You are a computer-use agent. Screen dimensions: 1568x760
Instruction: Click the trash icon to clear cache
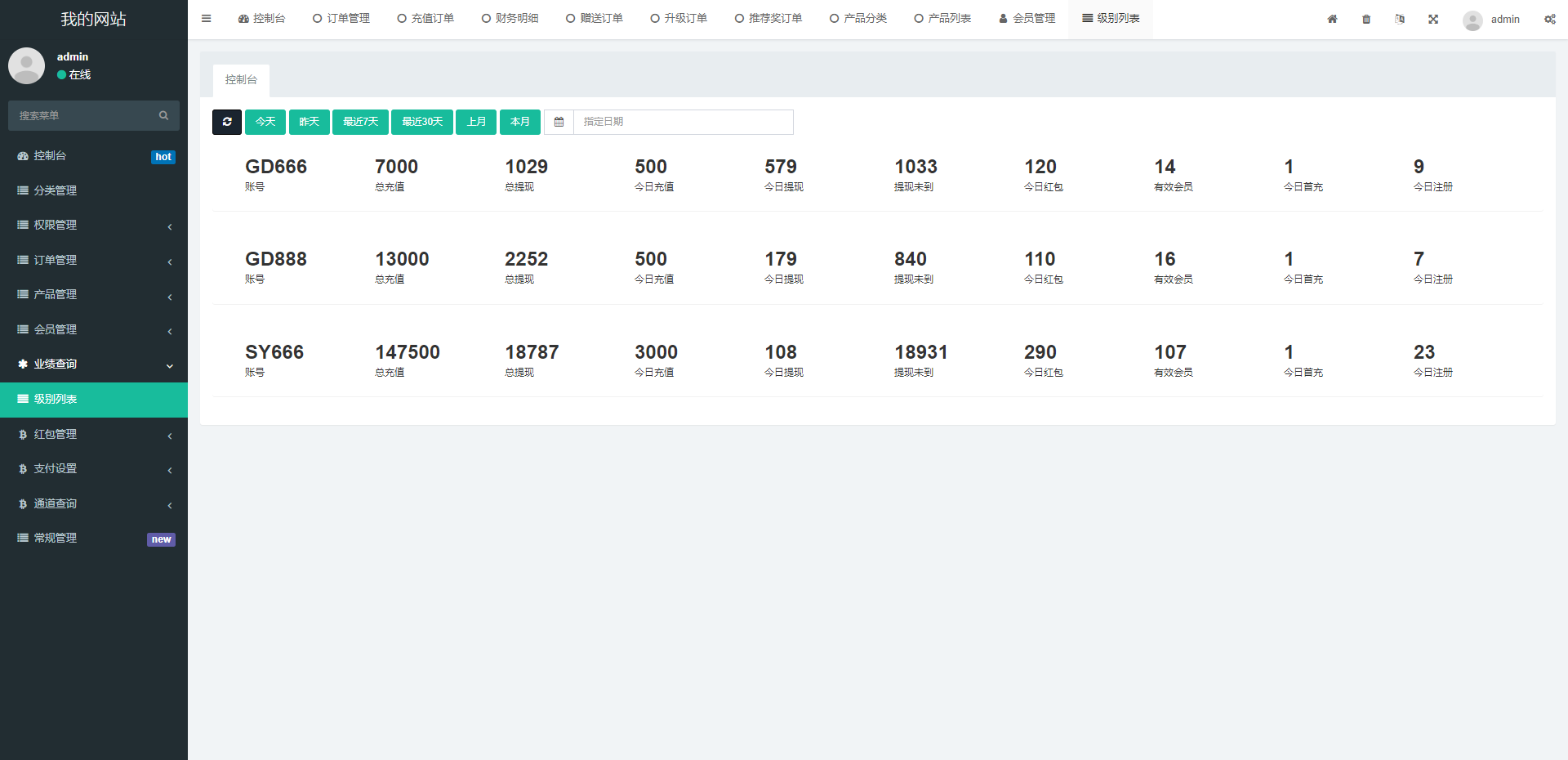coord(1366,19)
